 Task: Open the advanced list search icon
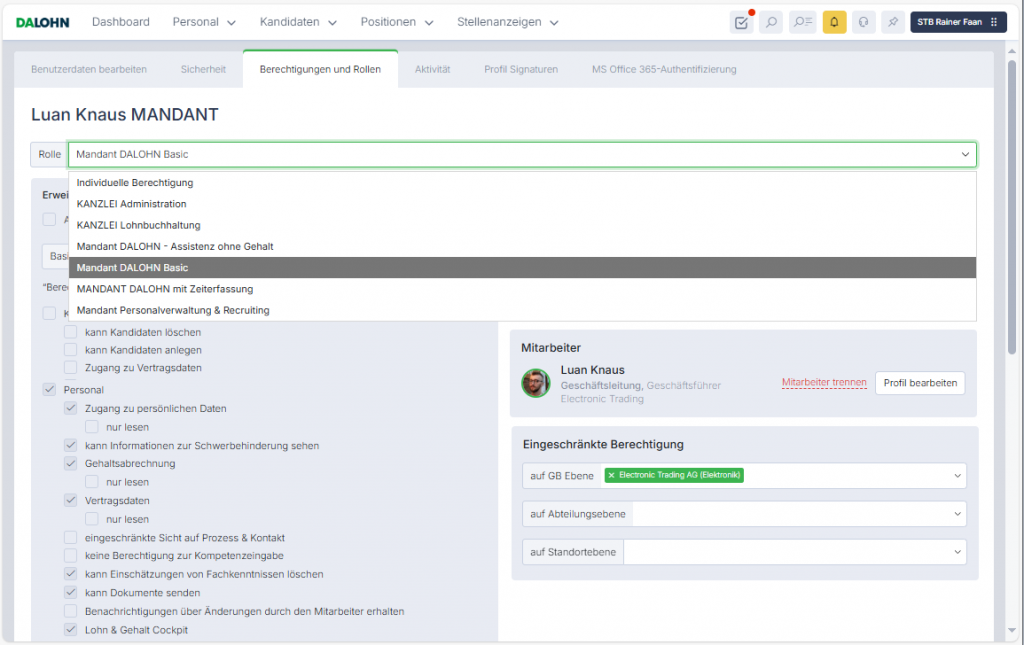click(x=802, y=22)
